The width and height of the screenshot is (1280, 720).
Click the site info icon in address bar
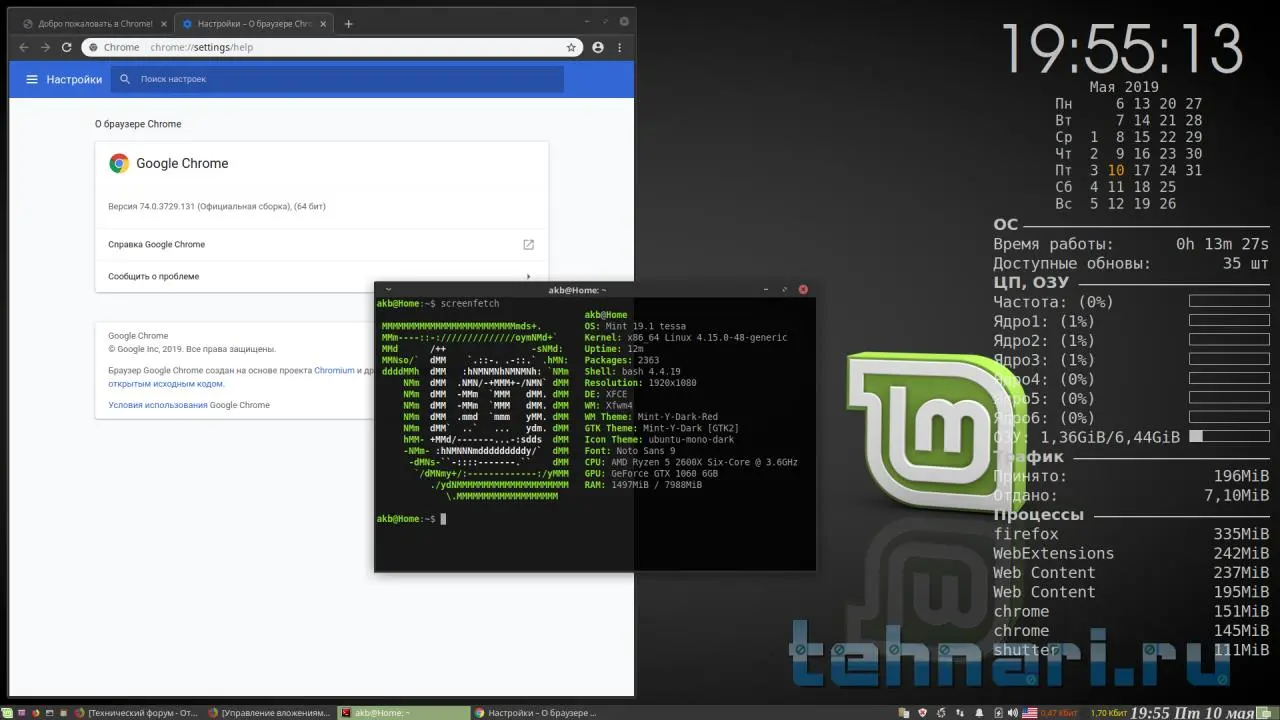click(x=93, y=47)
